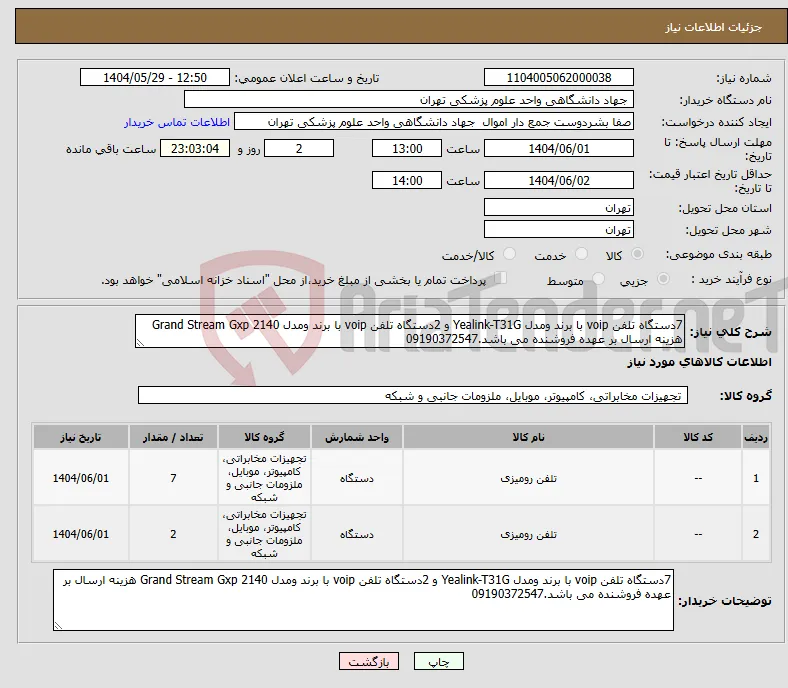The height and width of the screenshot is (688, 788).
Task: Click the buyer organization name field
Action: 409,100
